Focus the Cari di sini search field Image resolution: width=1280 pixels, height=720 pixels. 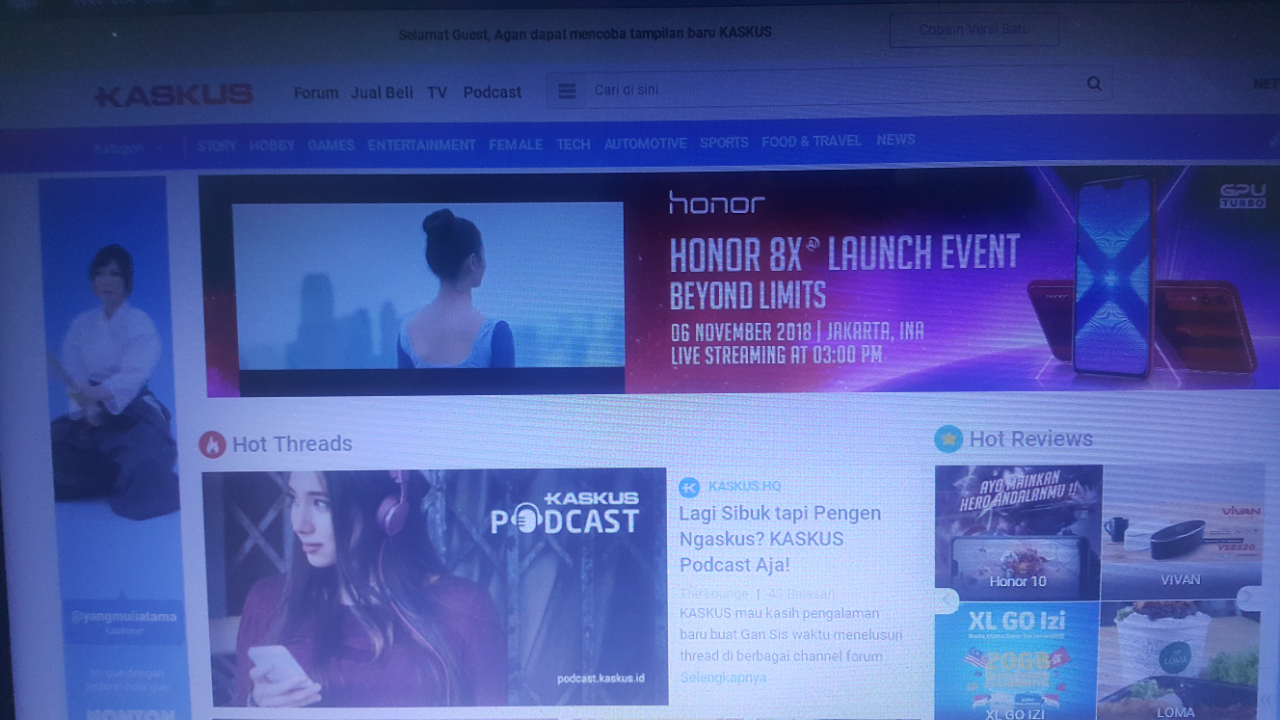click(830, 88)
